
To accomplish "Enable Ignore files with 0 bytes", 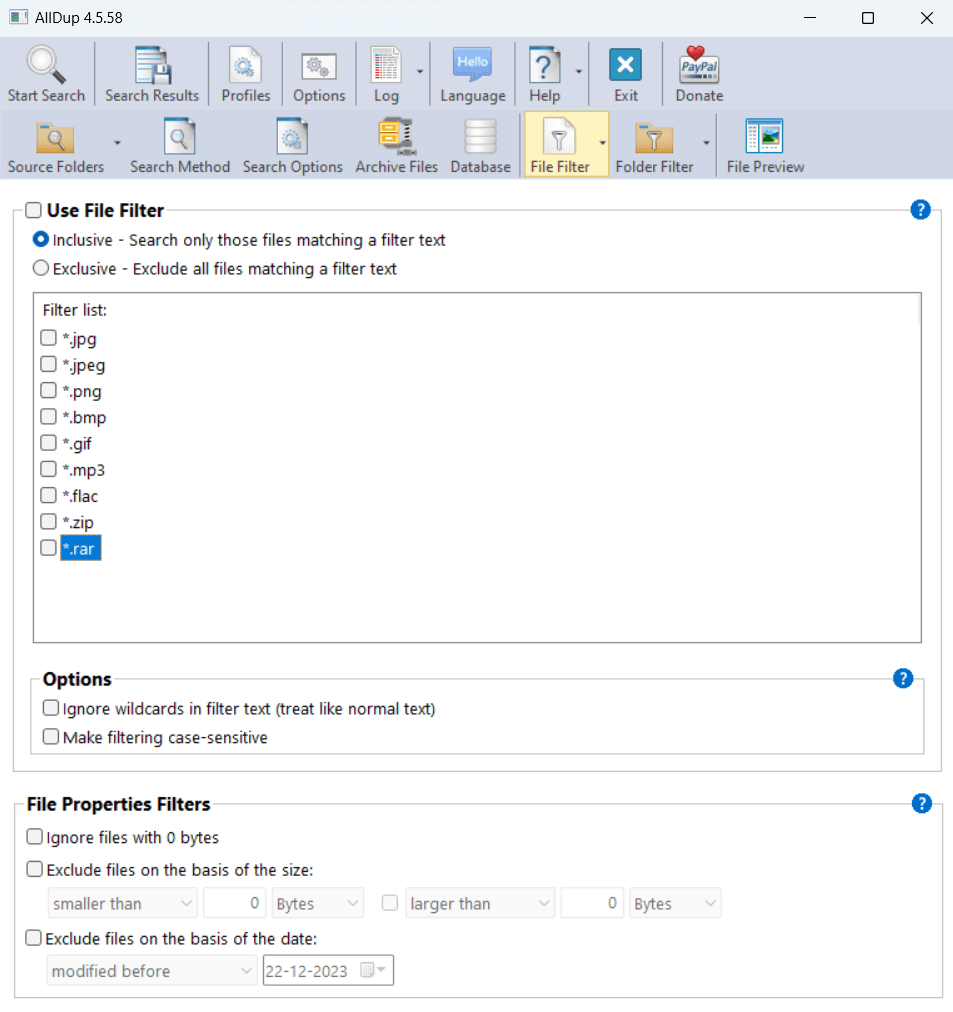I will 35,836.
